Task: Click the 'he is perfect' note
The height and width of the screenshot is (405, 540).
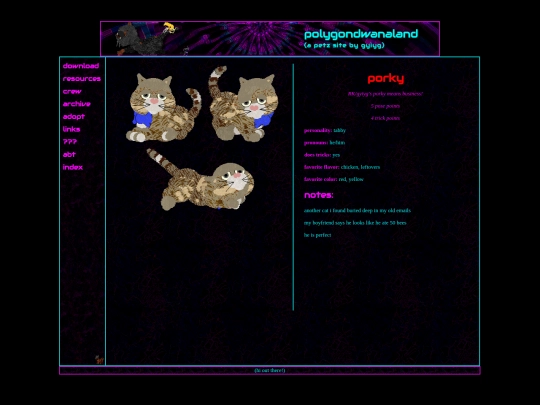Action: pyautogui.click(x=318, y=235)
